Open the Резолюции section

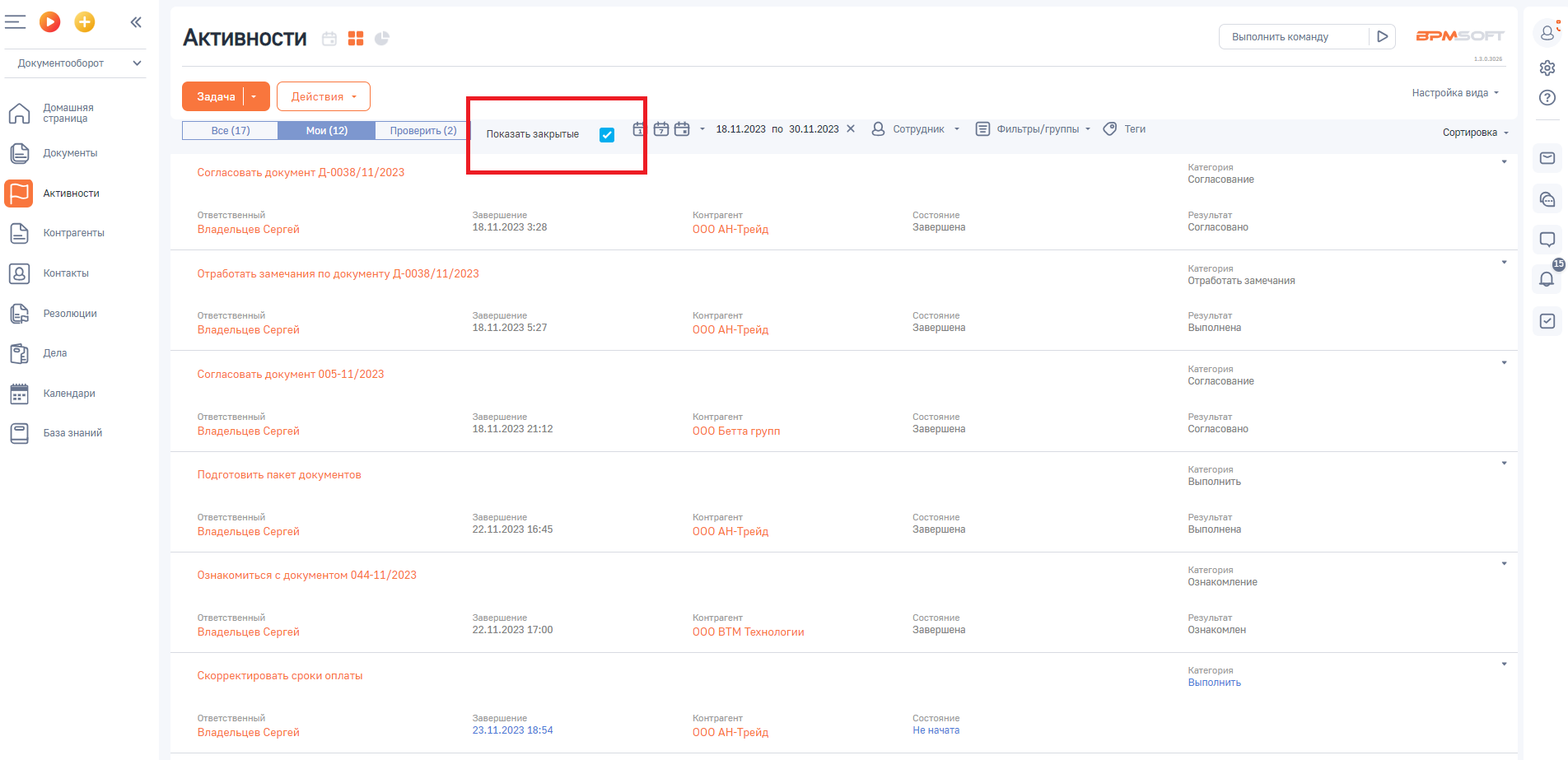click(70, 314)
